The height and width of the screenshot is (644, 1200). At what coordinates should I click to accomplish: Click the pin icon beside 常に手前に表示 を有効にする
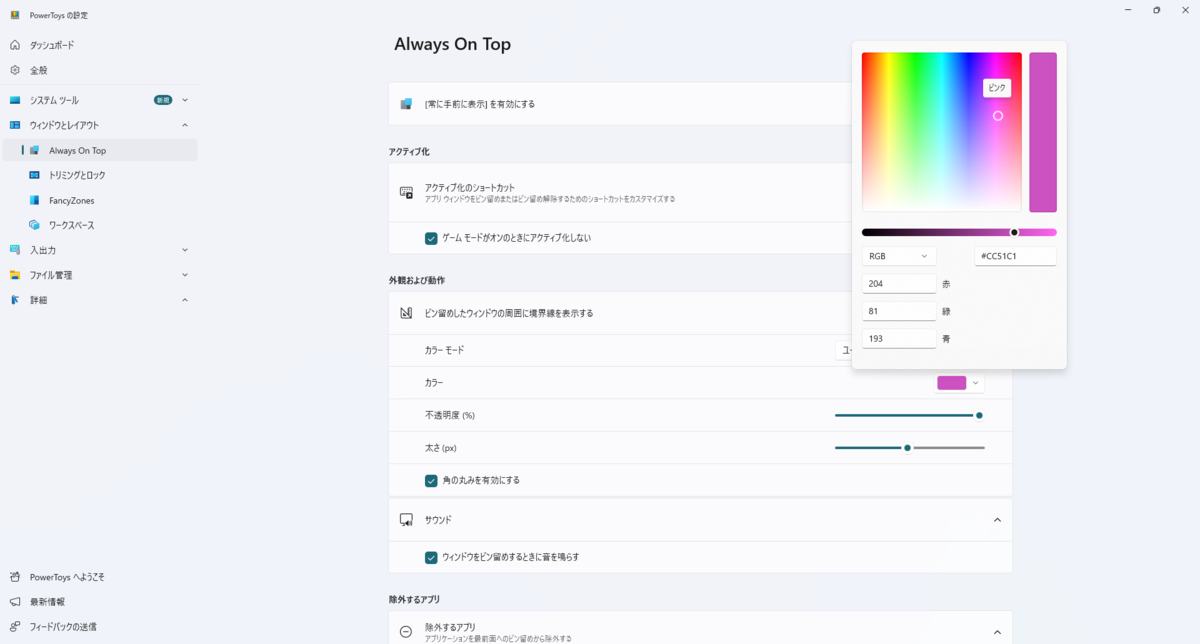click(406, 104)
